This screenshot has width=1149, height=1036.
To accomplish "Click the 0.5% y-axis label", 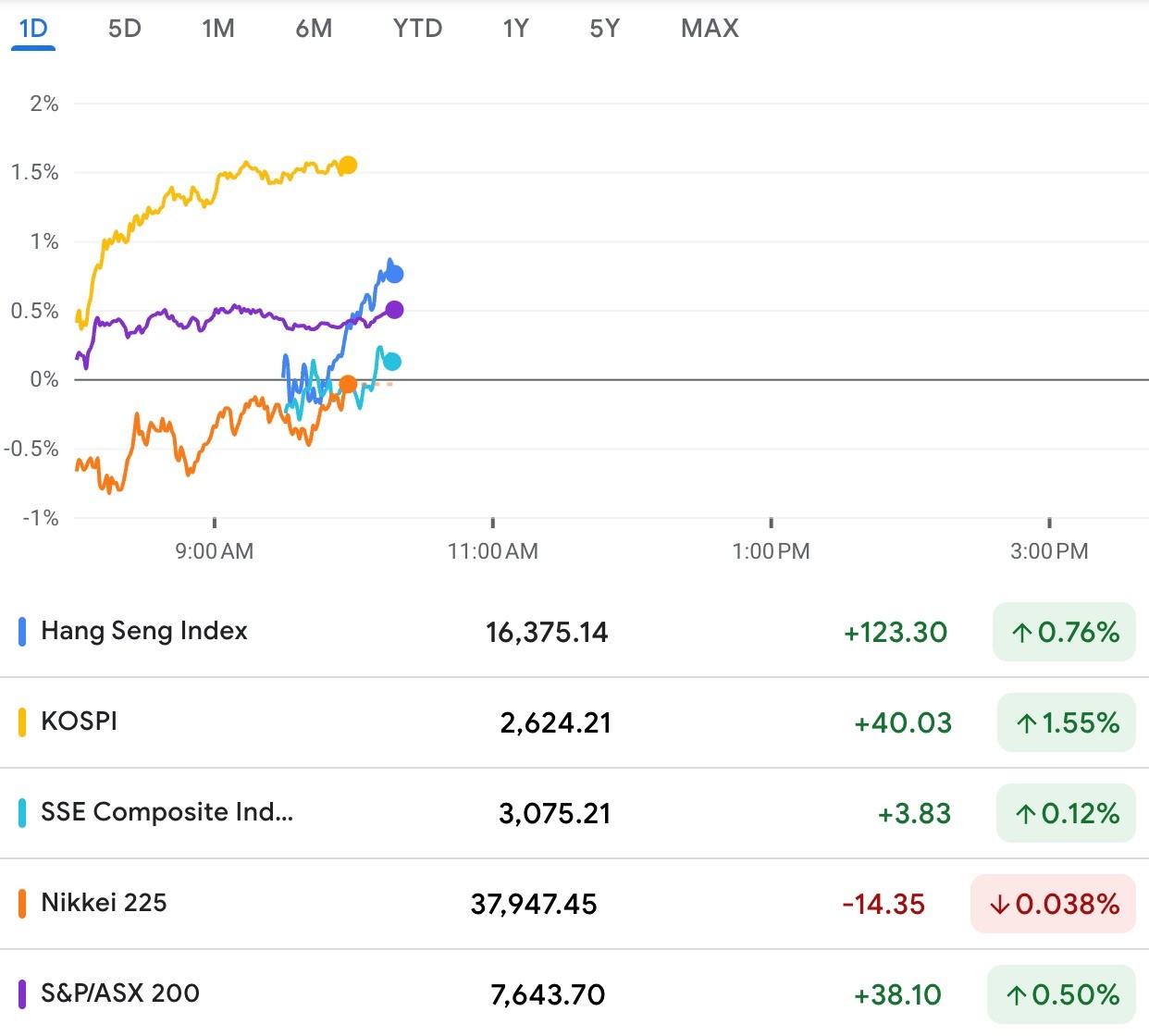I will point(34,311).
